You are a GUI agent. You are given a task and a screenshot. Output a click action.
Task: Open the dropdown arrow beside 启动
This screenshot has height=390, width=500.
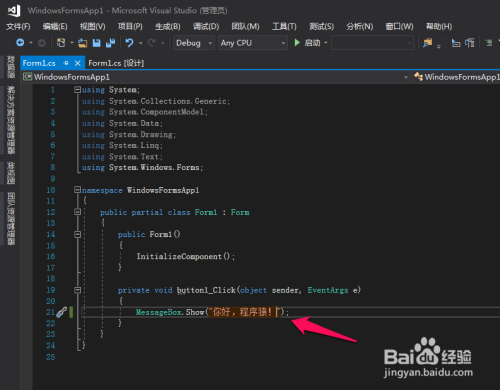(326, 43)
